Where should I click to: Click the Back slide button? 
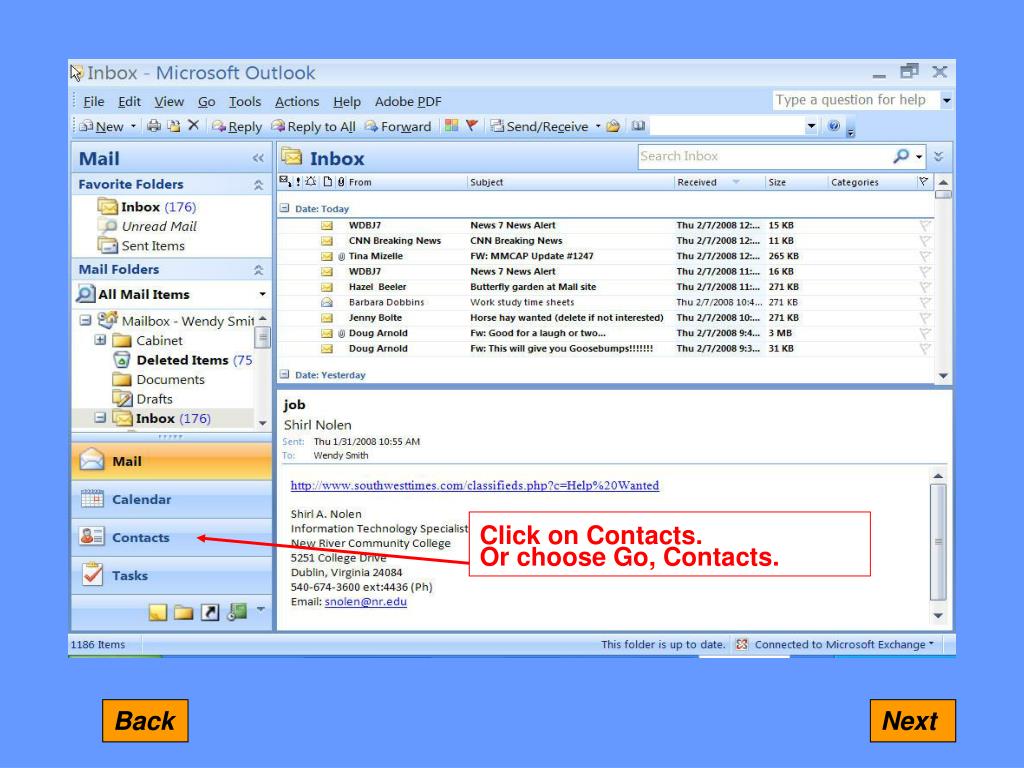(x=145, y=721)
